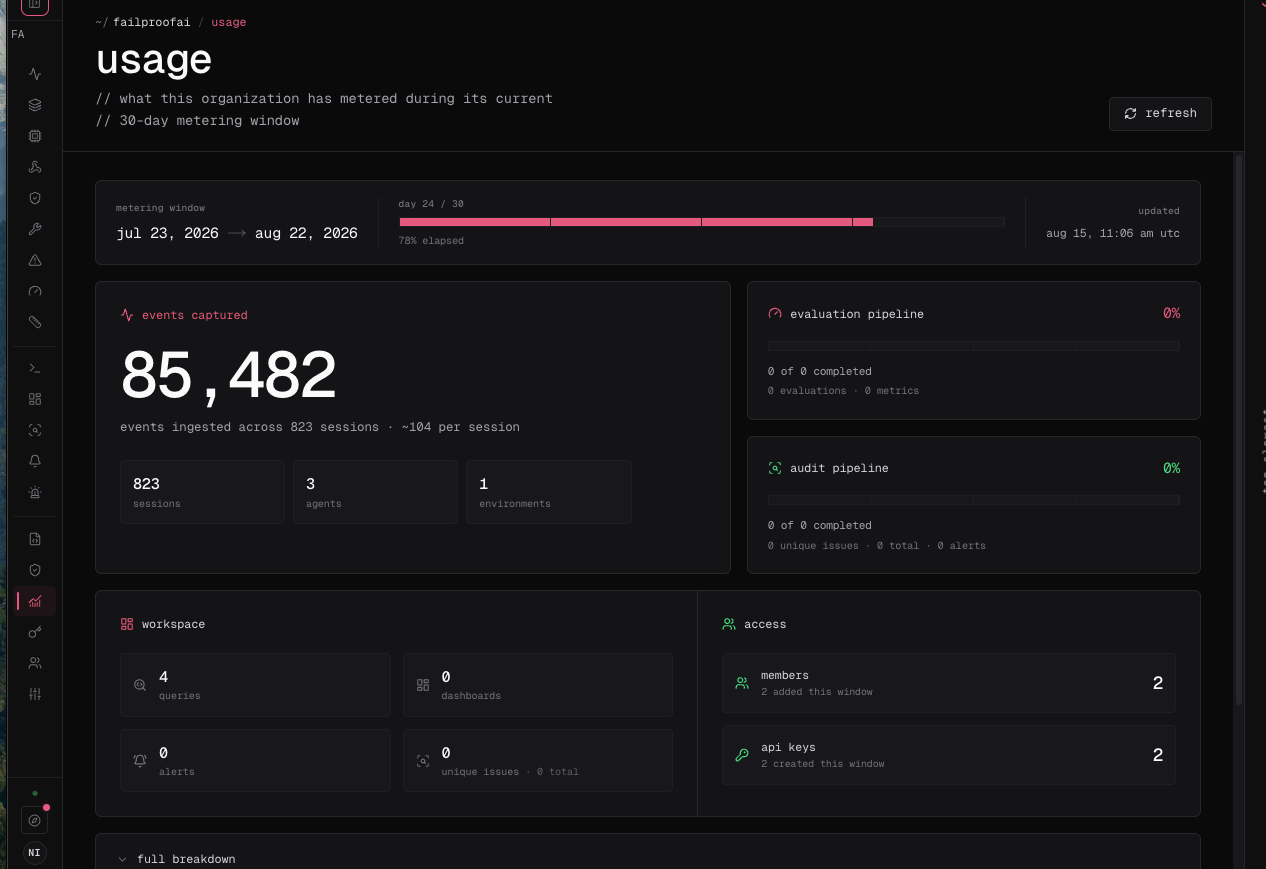Open the dashboards grid icon in sidebar
This screenshot has height=869, width=1266.
(x=35, y=399)
